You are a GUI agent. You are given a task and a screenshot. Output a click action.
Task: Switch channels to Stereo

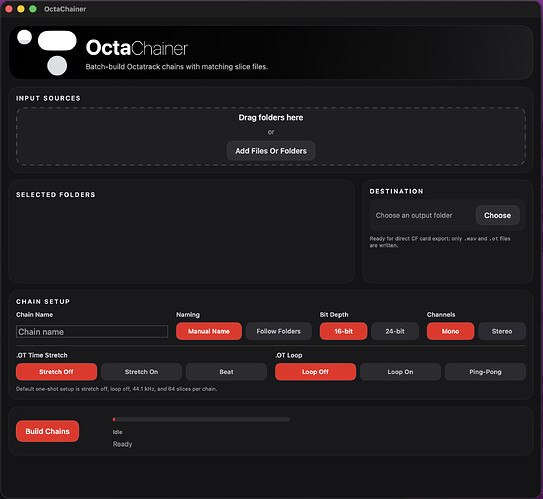click(x=502, y=331)
